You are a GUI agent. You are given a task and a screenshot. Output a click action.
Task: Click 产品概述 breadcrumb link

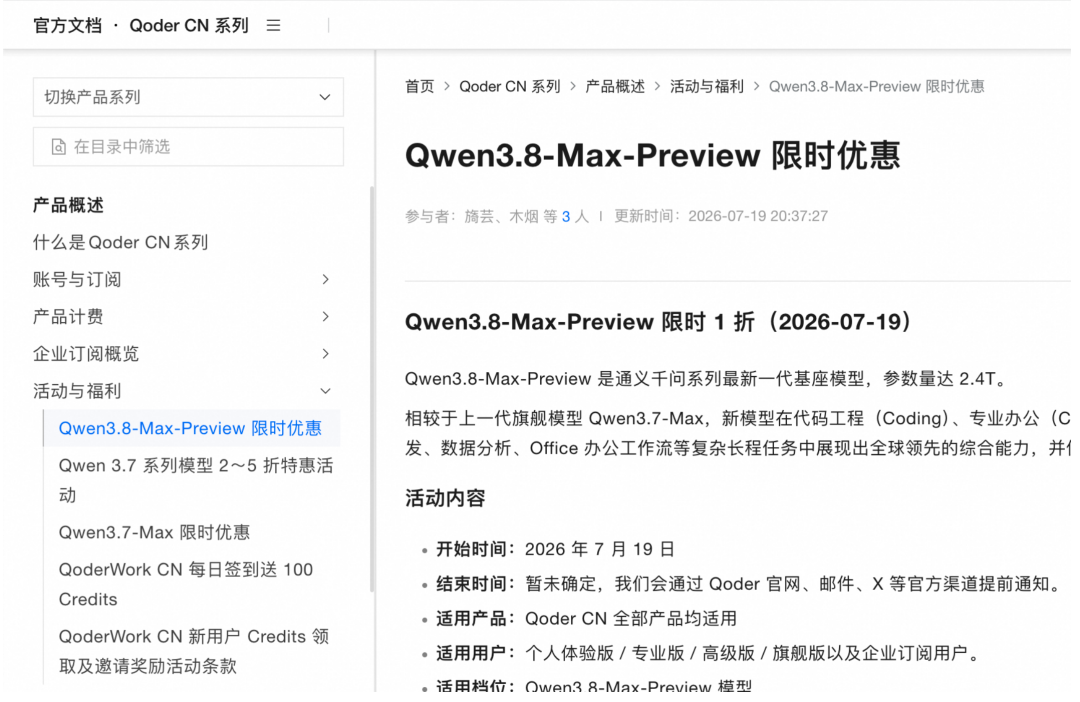(x=615, y=86)
